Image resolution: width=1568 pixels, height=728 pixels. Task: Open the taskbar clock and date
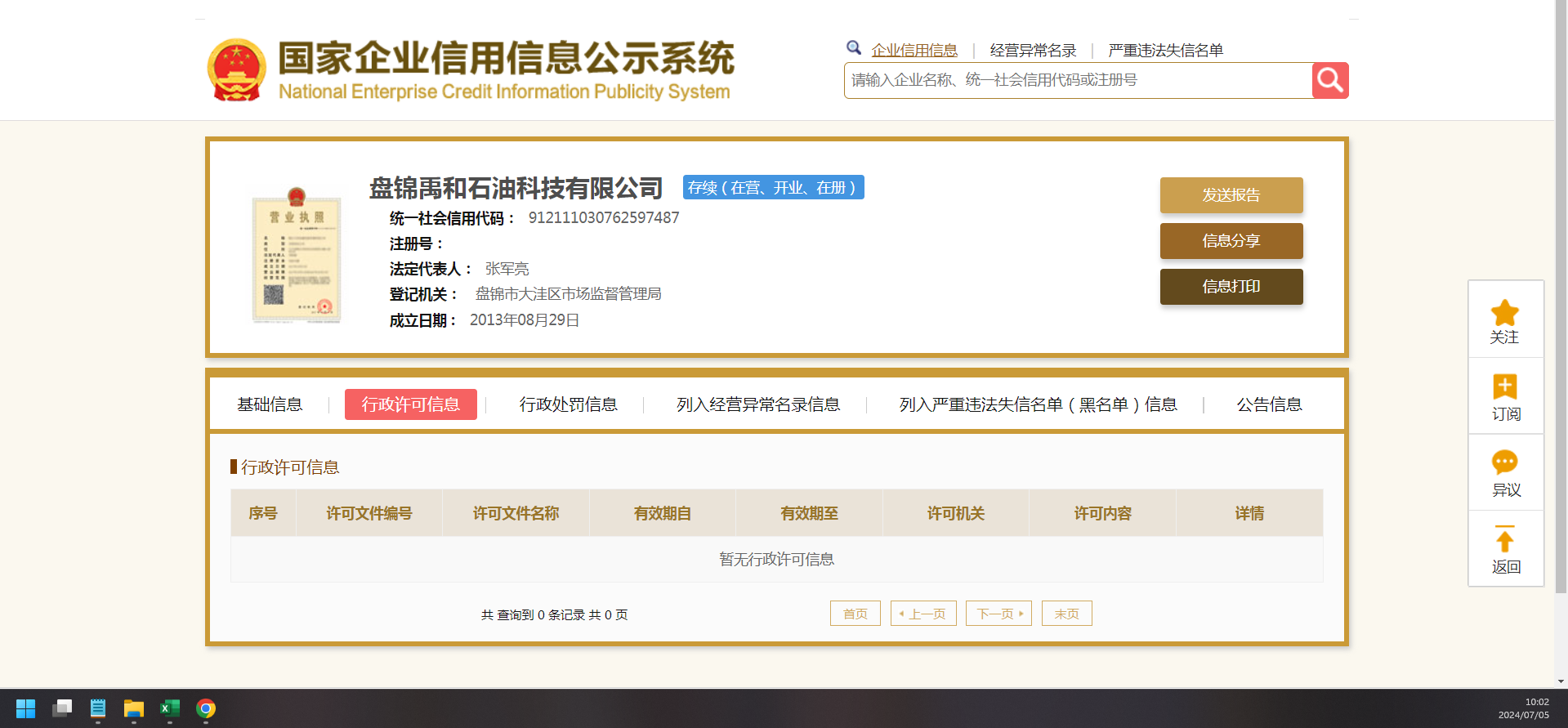click(1523, 708)
